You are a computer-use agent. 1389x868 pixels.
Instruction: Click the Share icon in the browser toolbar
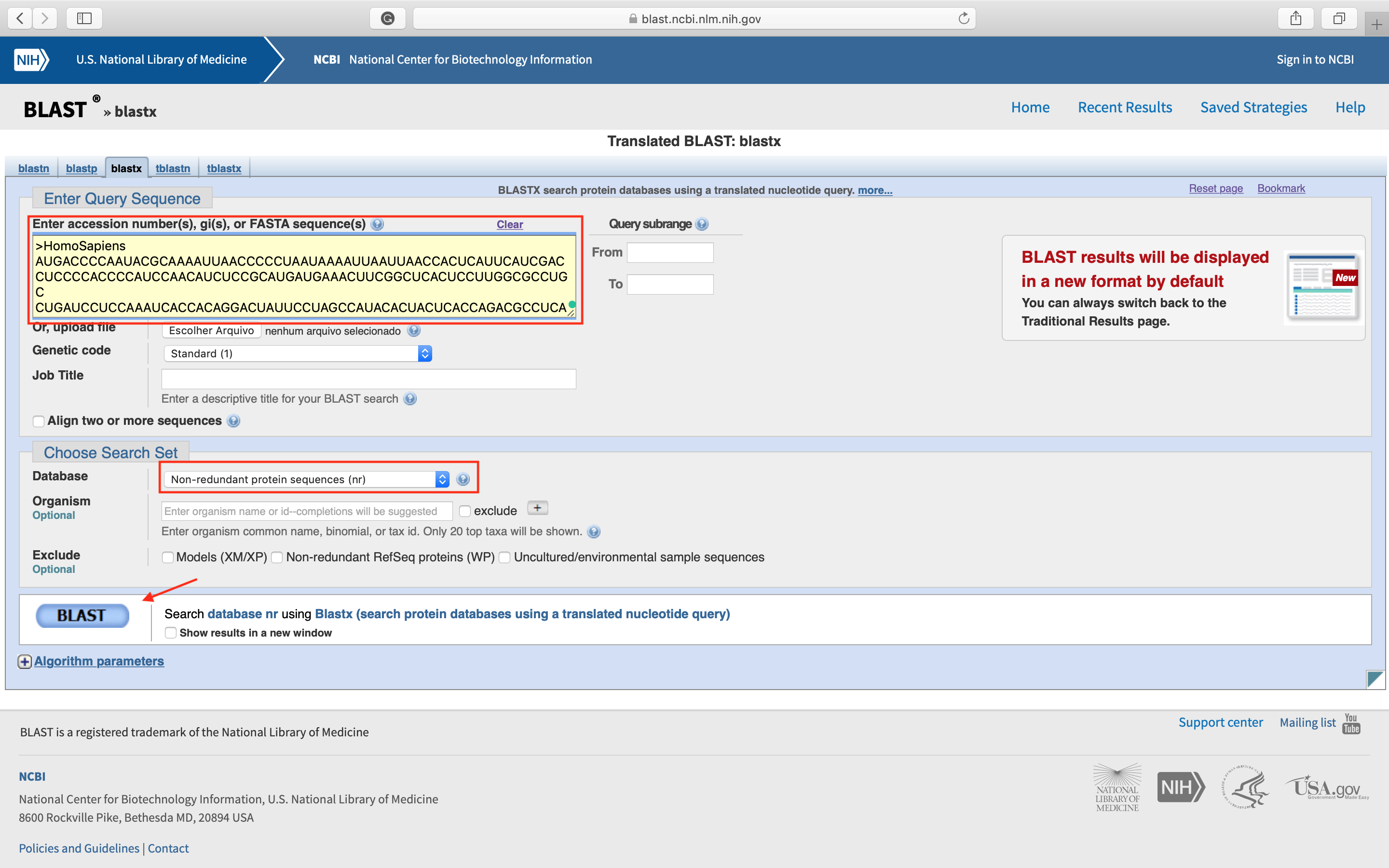[x=1296, y=18]
